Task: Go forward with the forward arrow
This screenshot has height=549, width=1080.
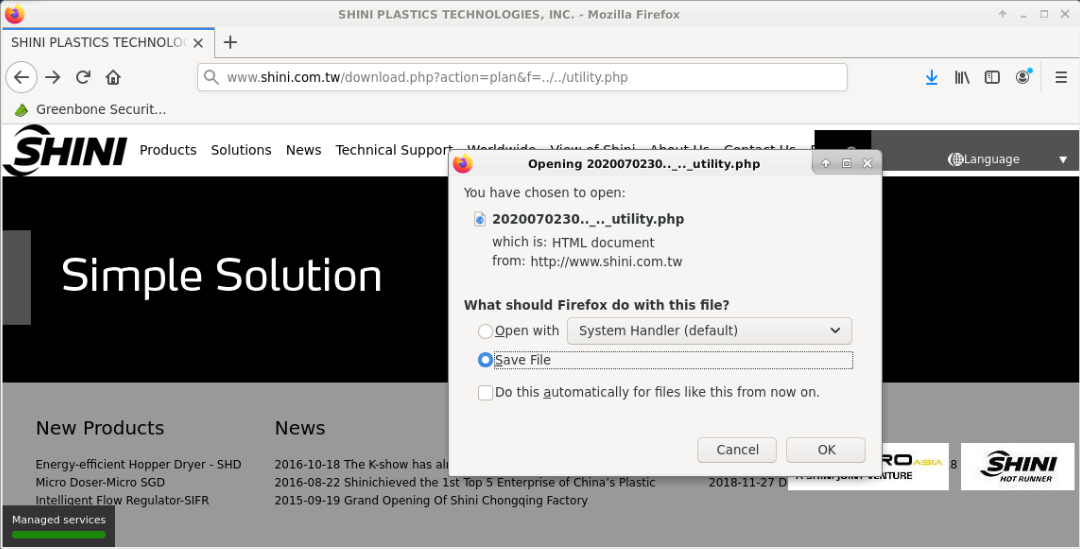Action: pyautogui.click(x=53, y=77)
